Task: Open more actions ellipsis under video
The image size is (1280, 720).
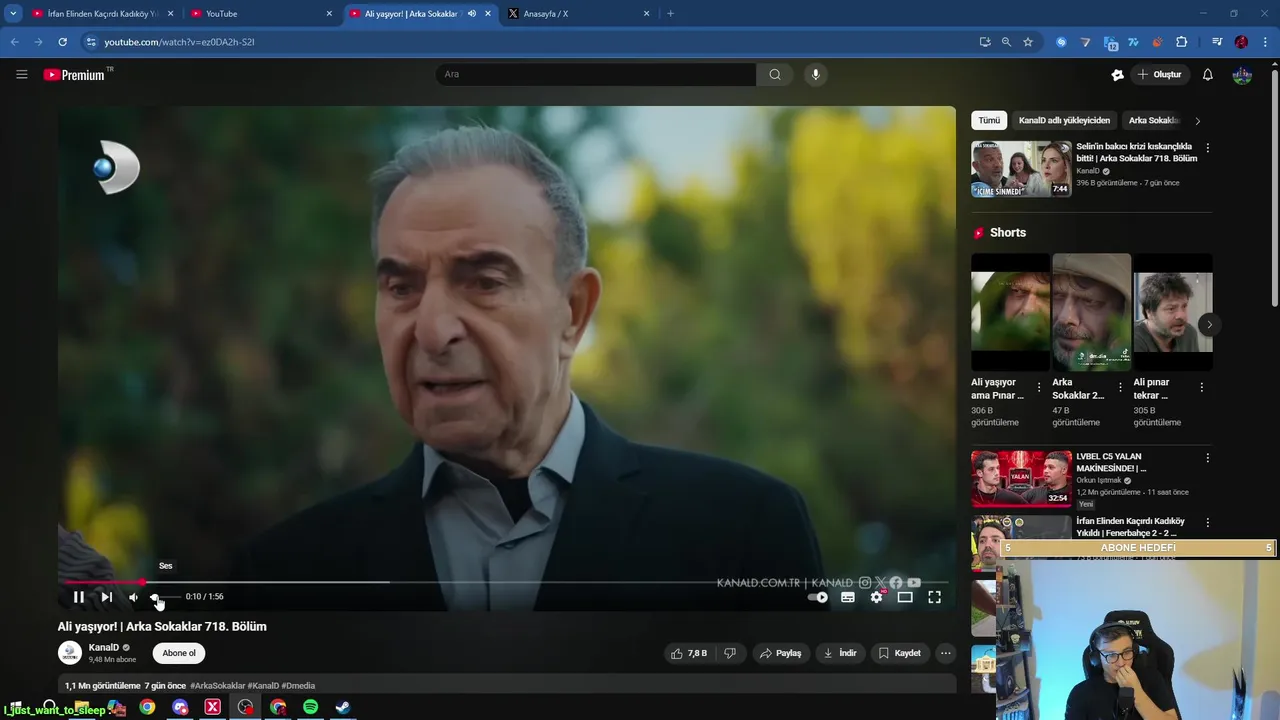Action: (x=945, y=653)
